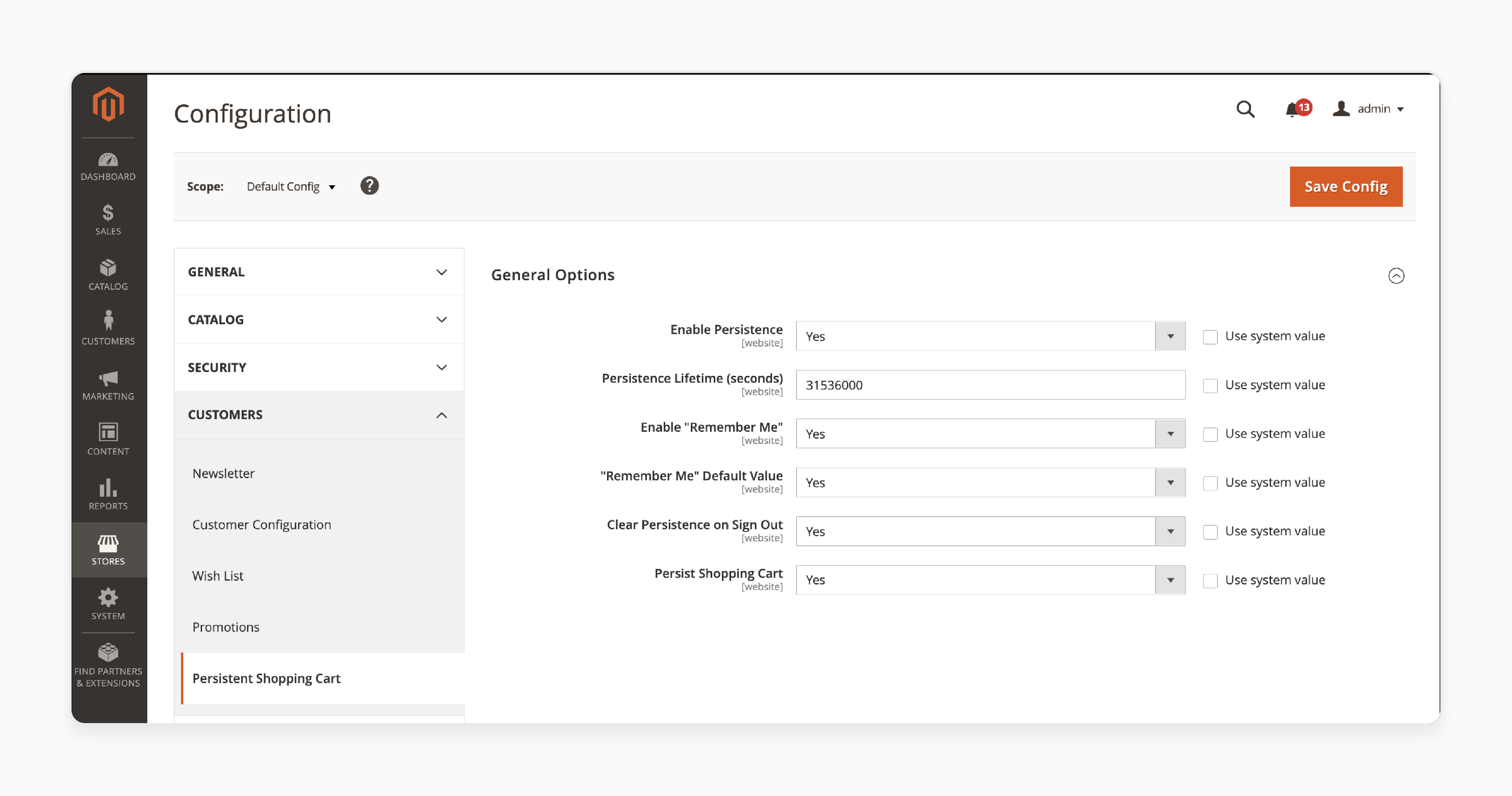Click the Magento logo icon

pos(108,105)
